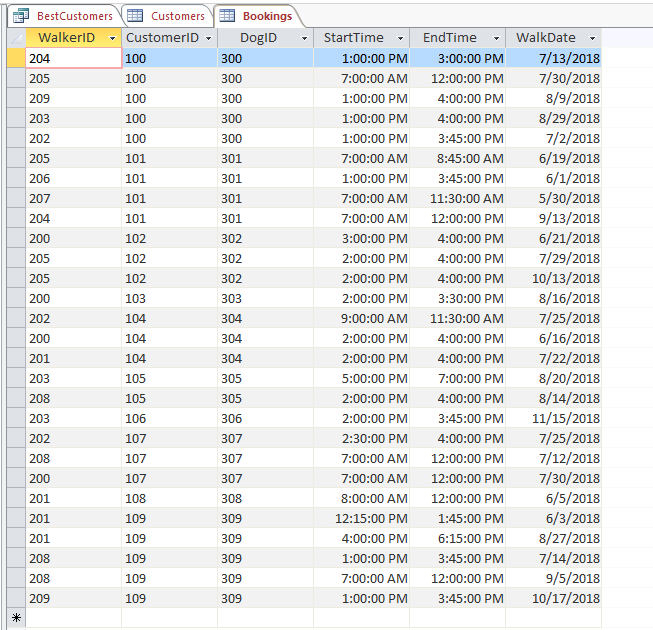This screenshot has width=653, height=630.
Task: Click the CustomerID cell 103
Action: point(169,298)
